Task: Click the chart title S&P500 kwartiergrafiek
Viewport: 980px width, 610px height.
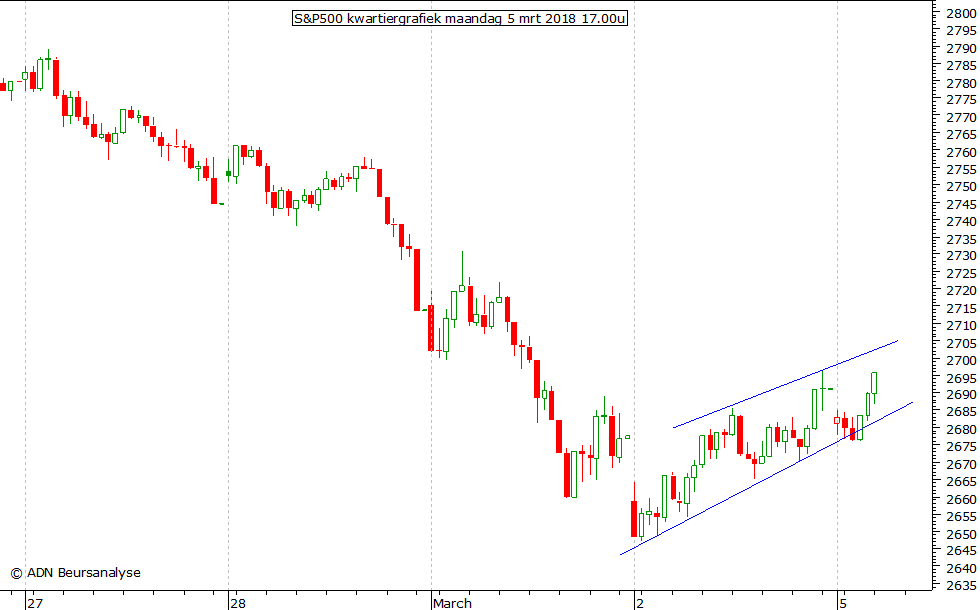Action: [x=459, y=18]
